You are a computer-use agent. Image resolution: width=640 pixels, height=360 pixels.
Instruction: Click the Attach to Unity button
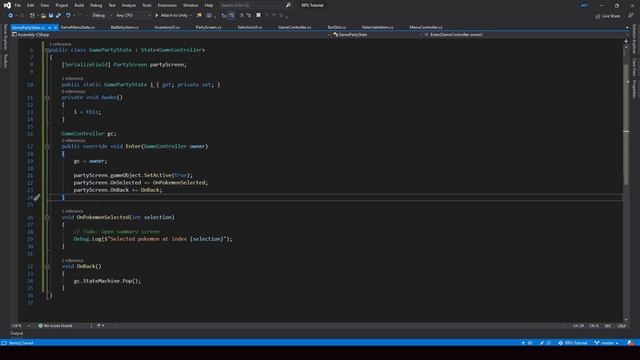tap(171, 16)
